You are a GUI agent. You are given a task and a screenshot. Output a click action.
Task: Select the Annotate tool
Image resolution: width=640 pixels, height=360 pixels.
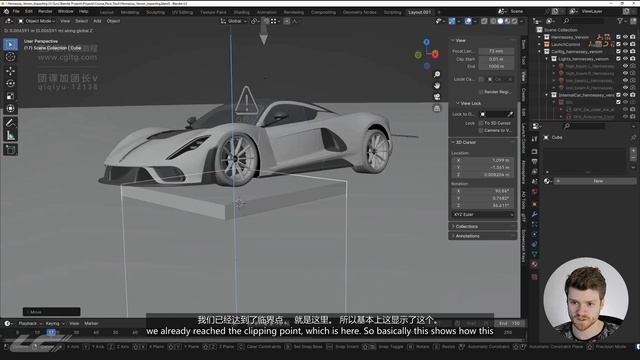click(x=11, y=122)
